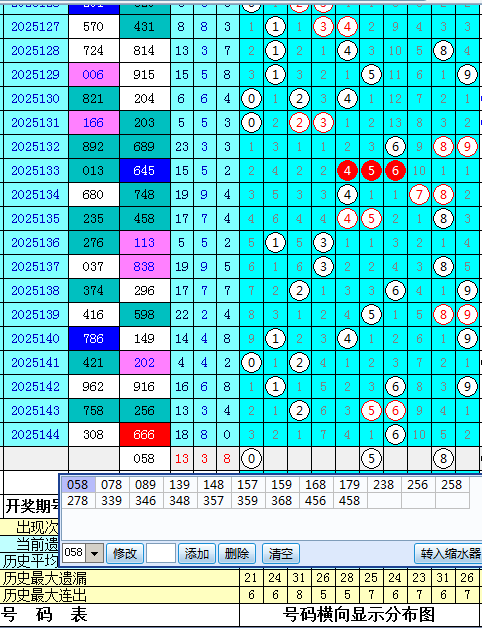Open the 058 combo box dropdown arrow

click(95, 554)
